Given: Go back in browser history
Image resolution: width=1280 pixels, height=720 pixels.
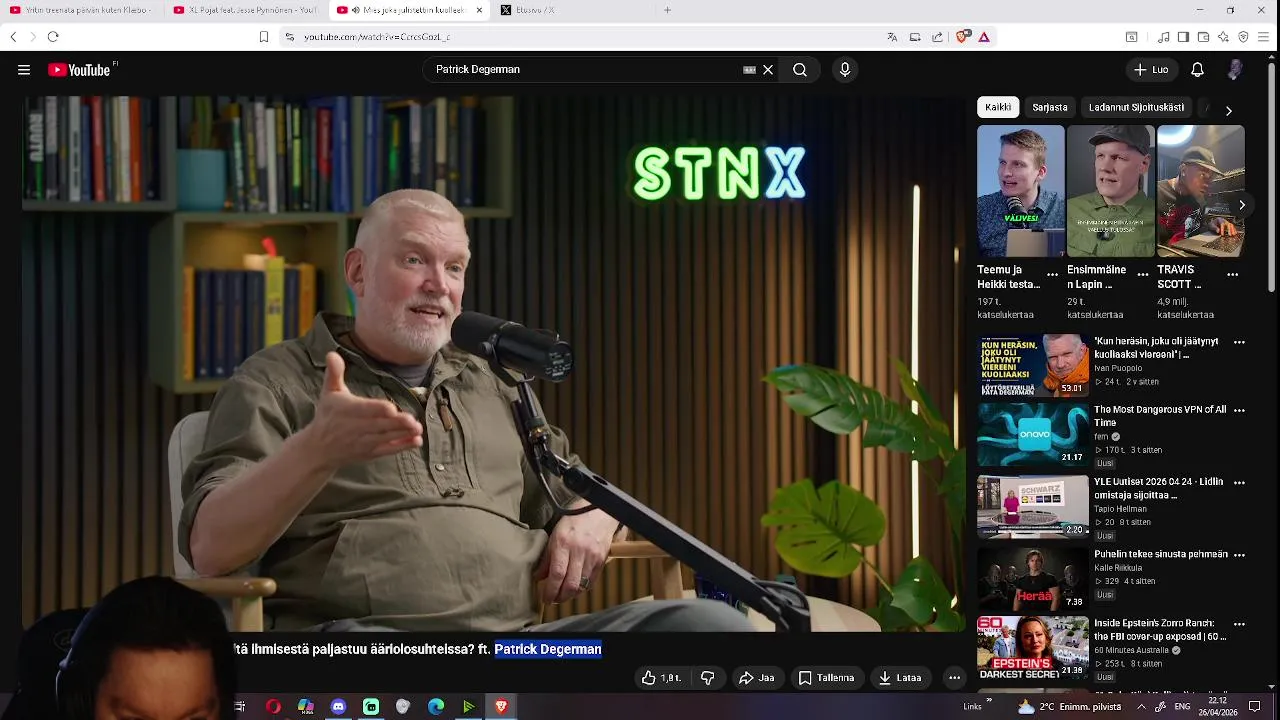Looking at the screenshot, I should [x=13, y=37].
